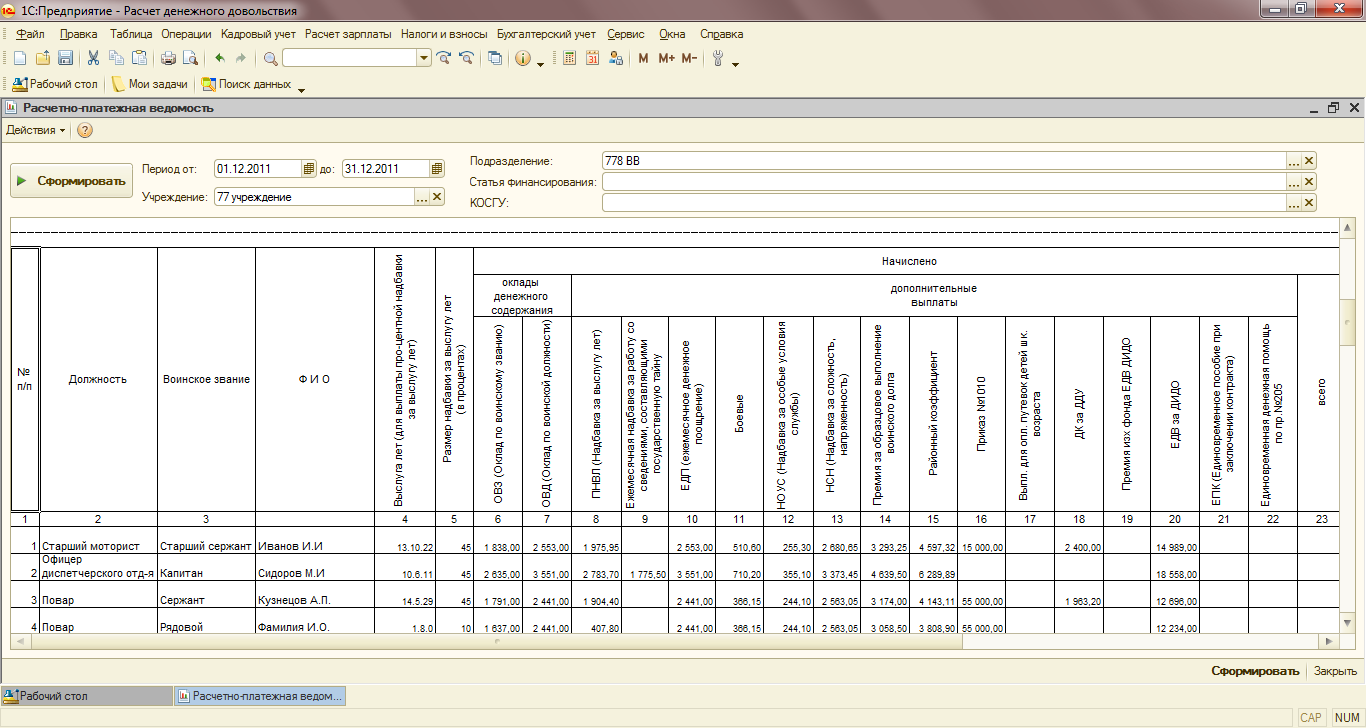Create a new document with the New icon
The height and width of the screenshot is (728, 1366).
point(19,59)
